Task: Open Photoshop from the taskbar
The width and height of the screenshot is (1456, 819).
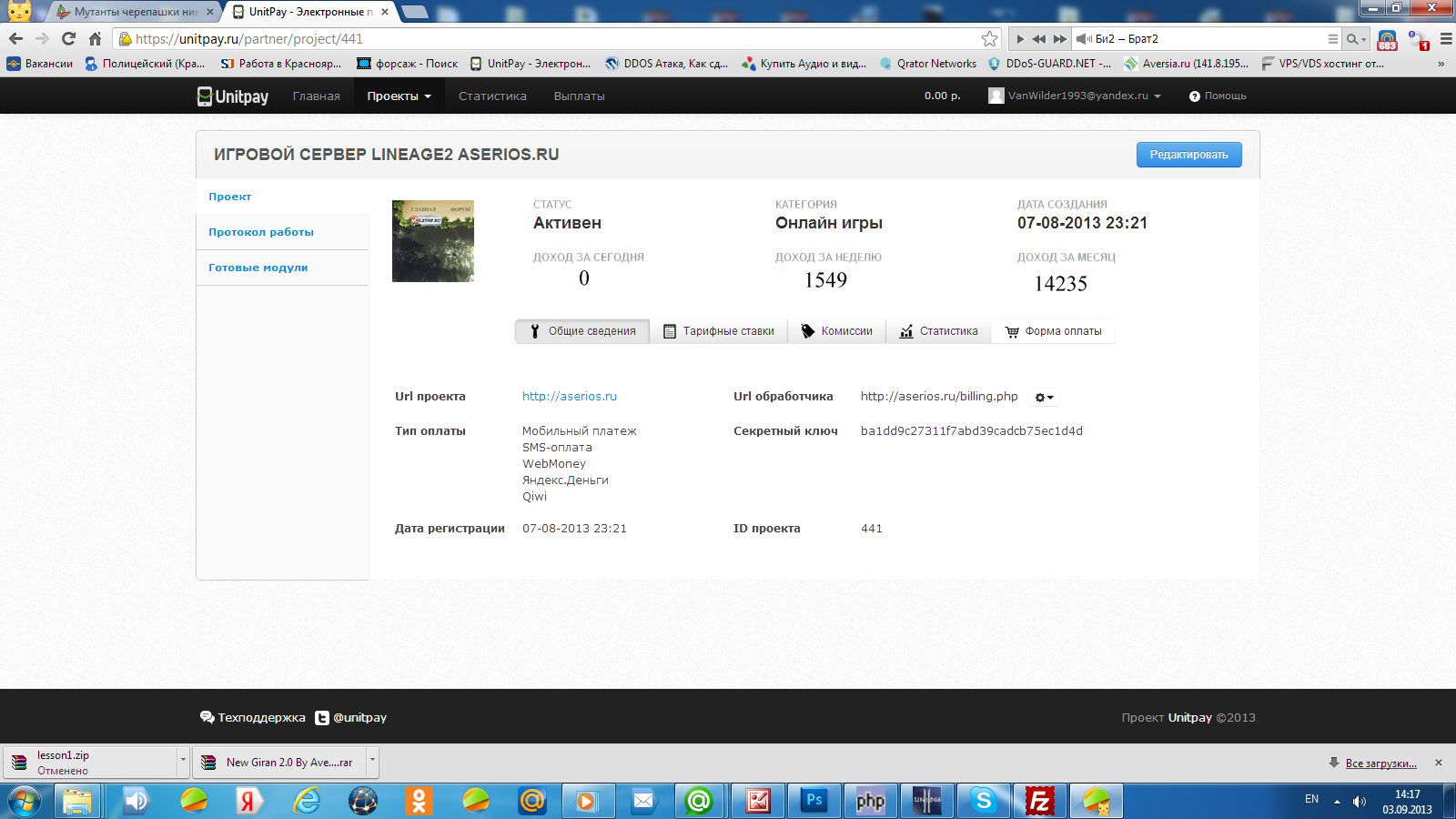Action: coord(814,802)
